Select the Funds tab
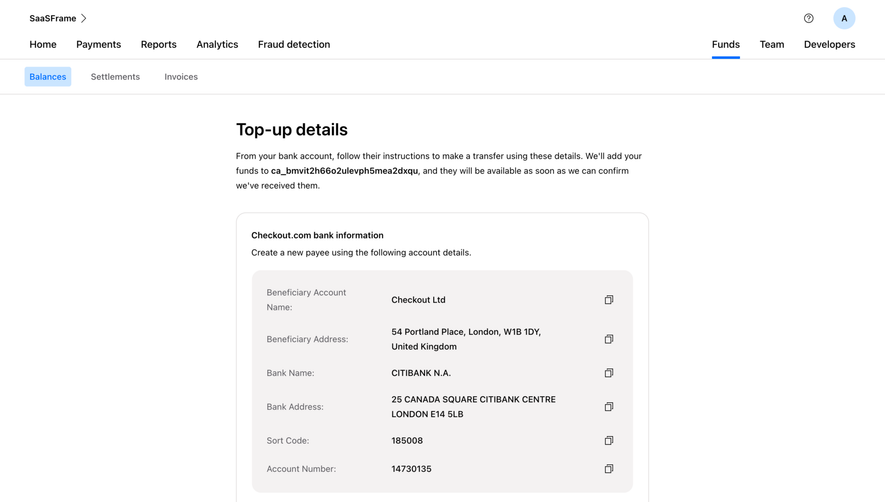Viewport: 885px width, 502px height. coord(726,45)
